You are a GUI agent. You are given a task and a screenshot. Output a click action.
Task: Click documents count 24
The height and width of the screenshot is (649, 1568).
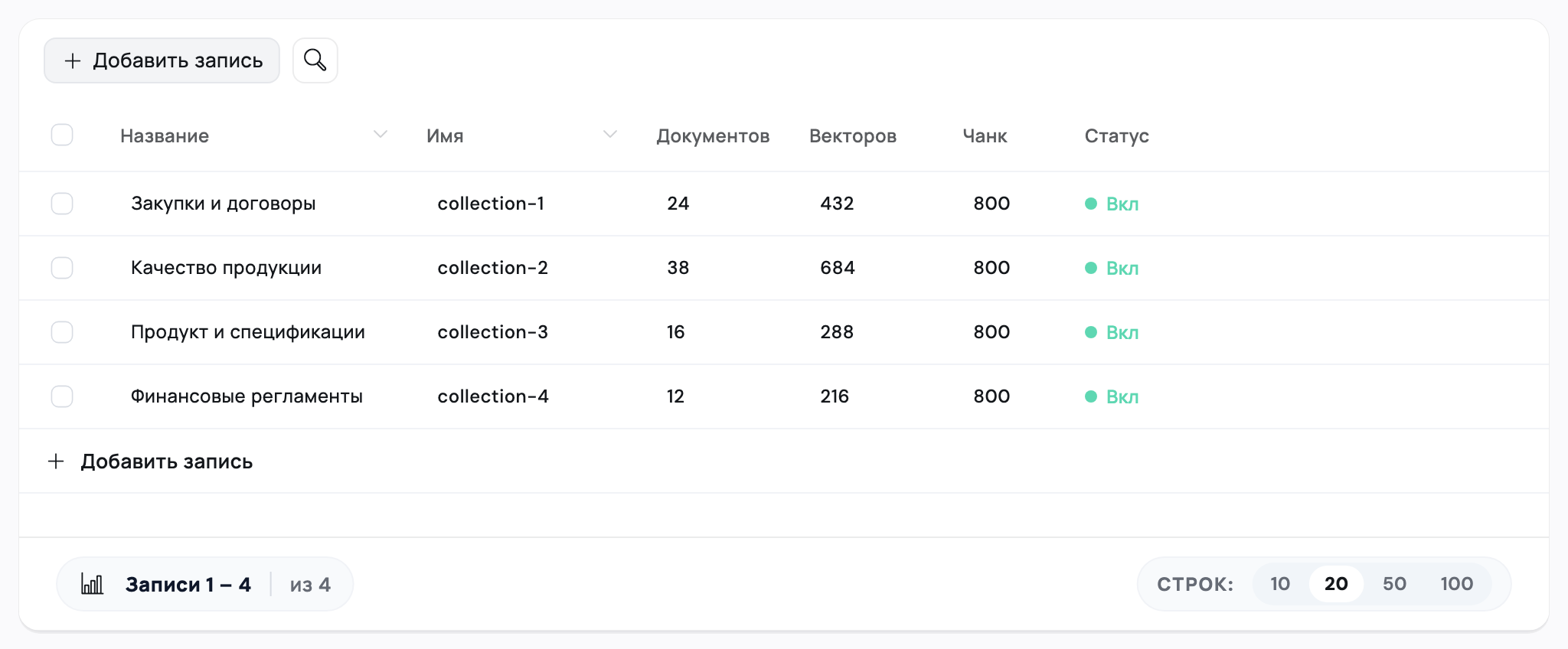(678, 204)
